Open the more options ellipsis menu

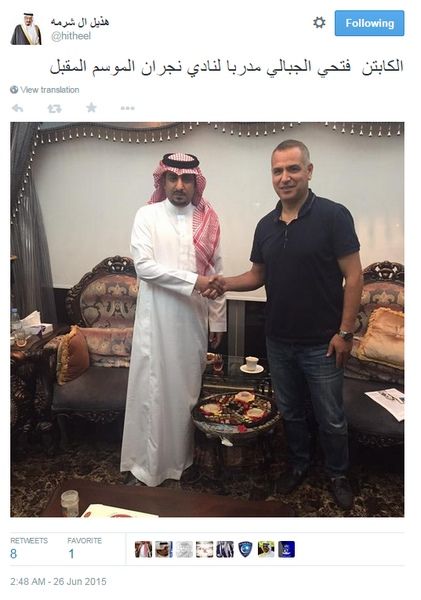point(127,108)
